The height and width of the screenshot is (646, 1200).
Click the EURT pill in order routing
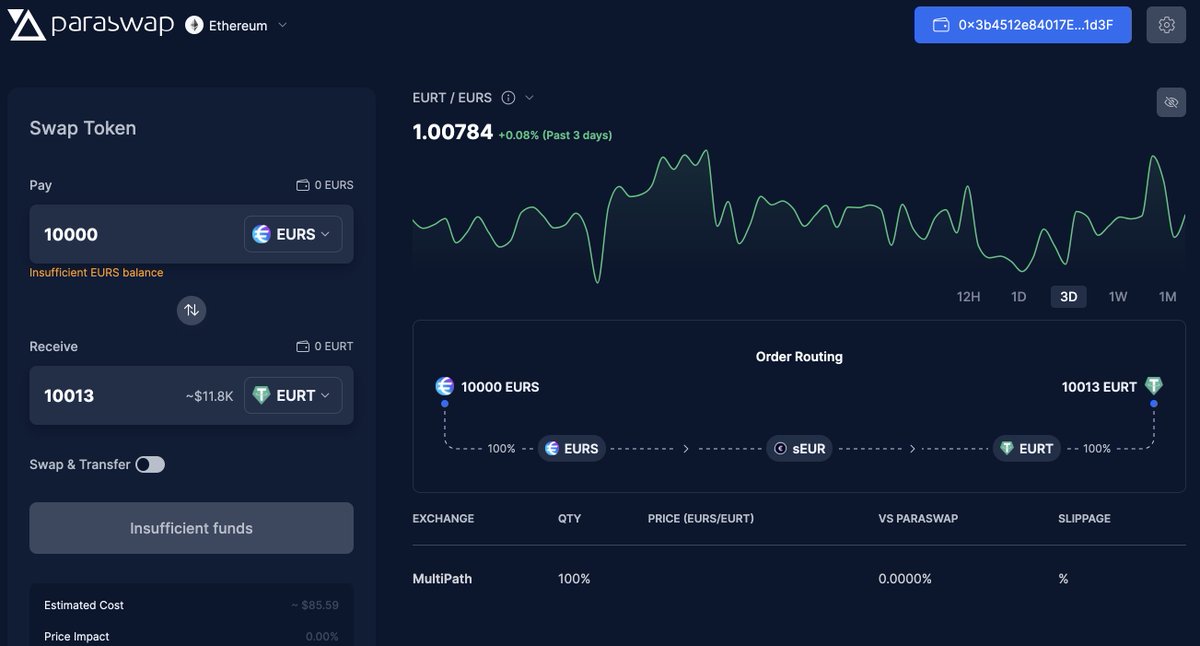tap(1027, 448)
